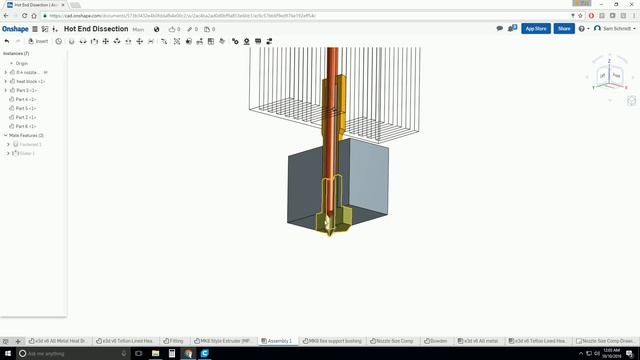This screenshot has height=360, width=640.
Task: Switch to MK8 flex support bushing tab
Action: pyautogui.click(x=332, y=341)
